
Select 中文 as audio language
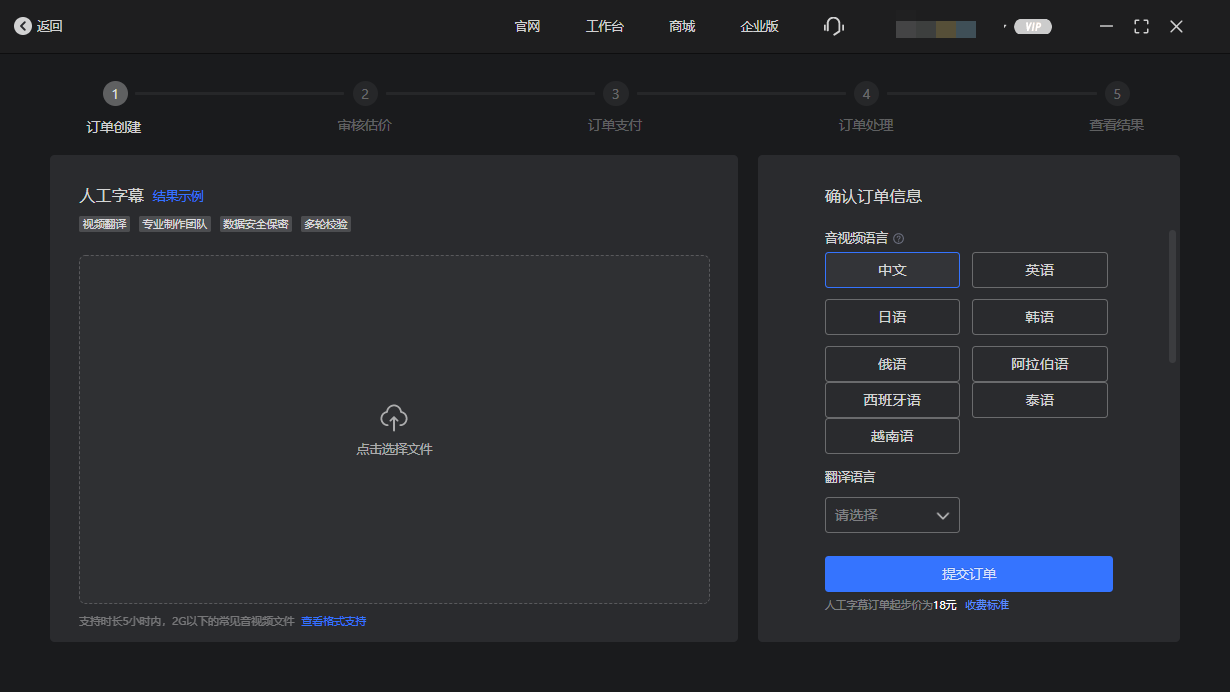tap(892, 270)
